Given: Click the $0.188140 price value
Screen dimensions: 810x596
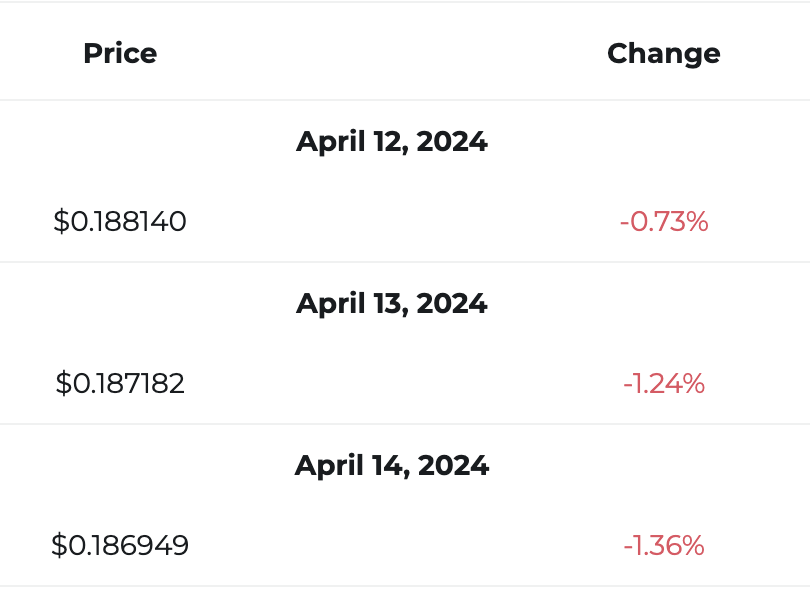Looking at the screenshot, I should (x=120, y=222).
